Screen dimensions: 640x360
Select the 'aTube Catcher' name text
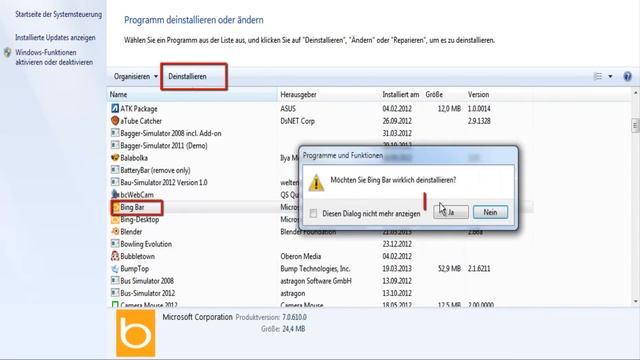pos(141,121)
